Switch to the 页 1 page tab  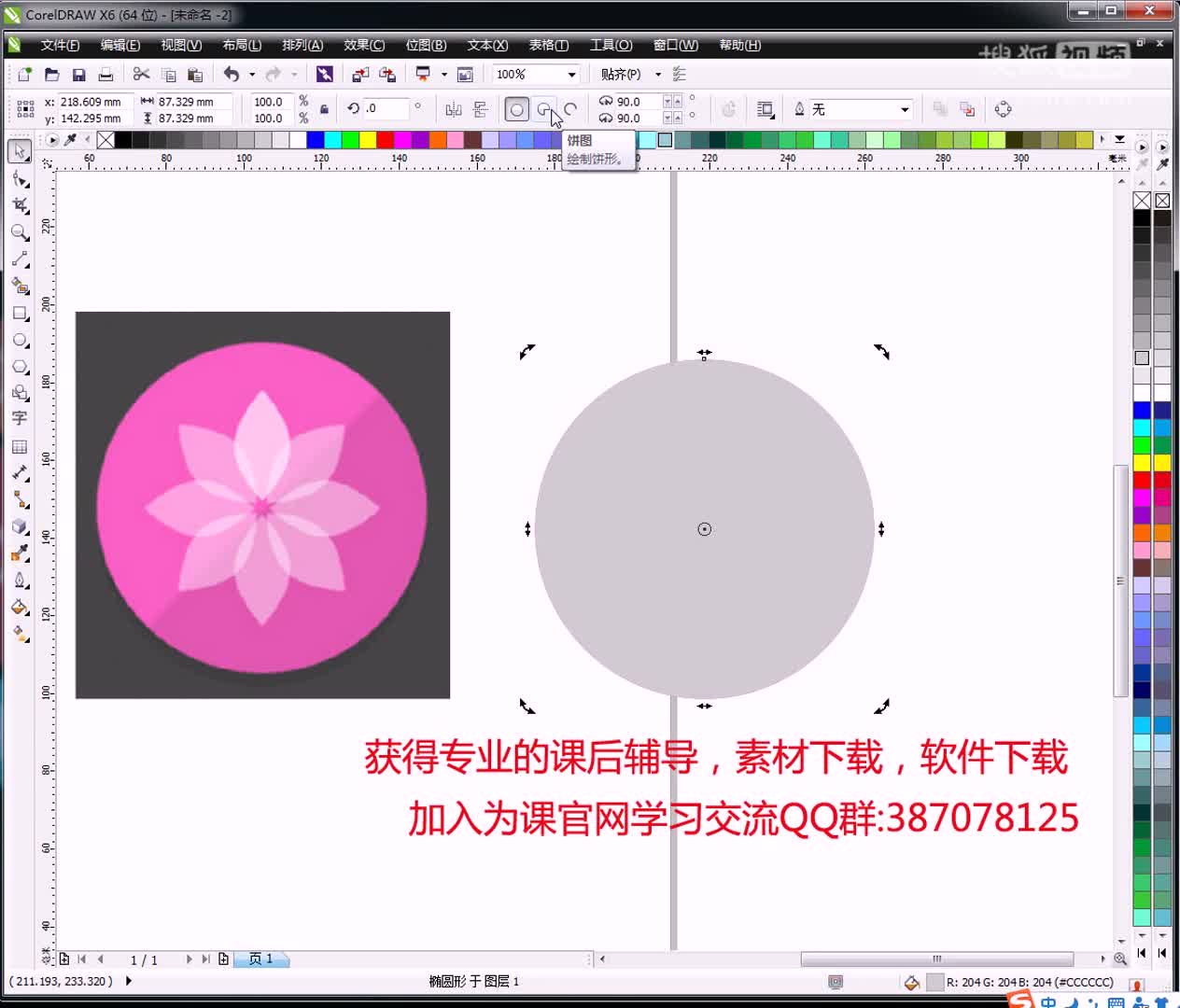(260, 959)
